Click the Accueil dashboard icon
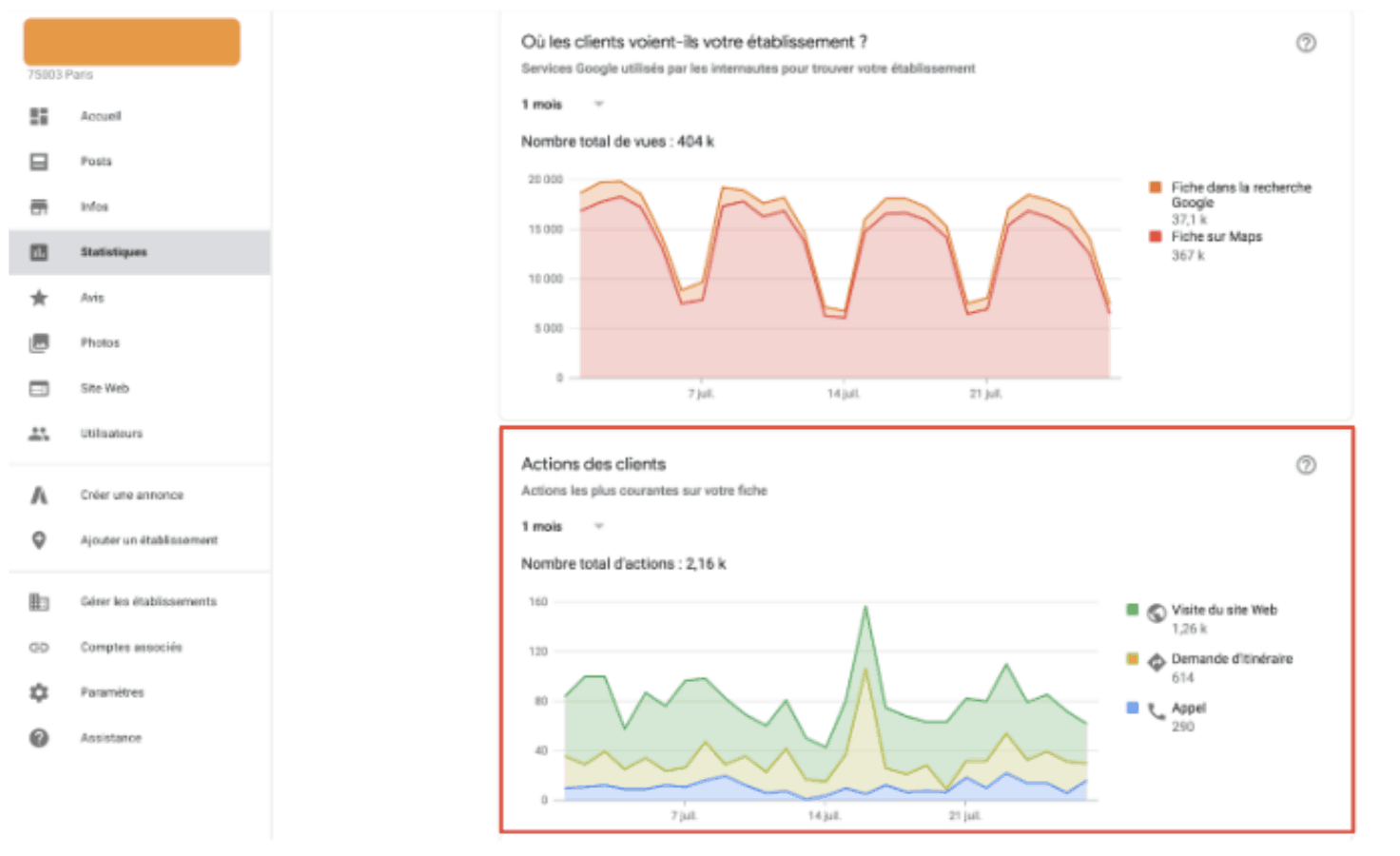1400x856 pixels. click(39, 116)
